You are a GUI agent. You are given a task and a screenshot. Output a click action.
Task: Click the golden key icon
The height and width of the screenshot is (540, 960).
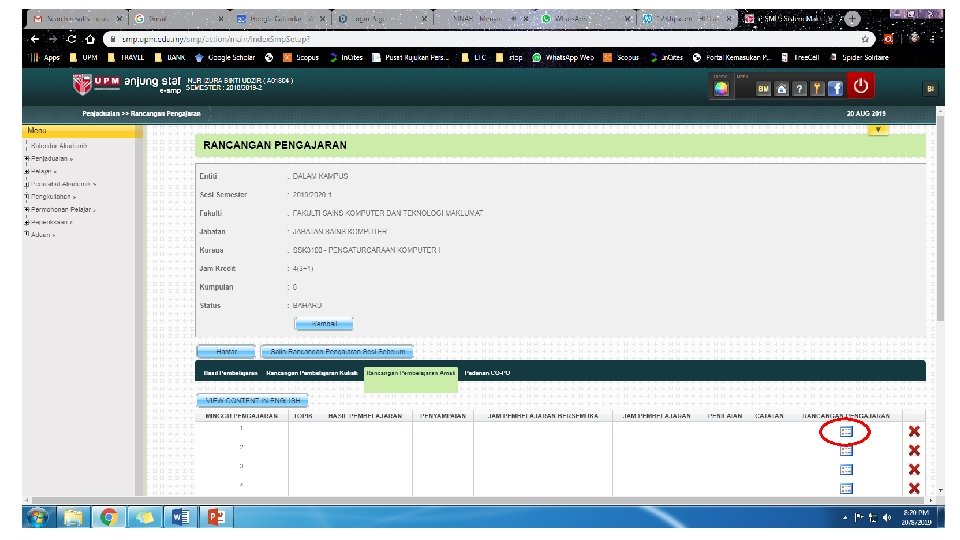coord(817,89)
